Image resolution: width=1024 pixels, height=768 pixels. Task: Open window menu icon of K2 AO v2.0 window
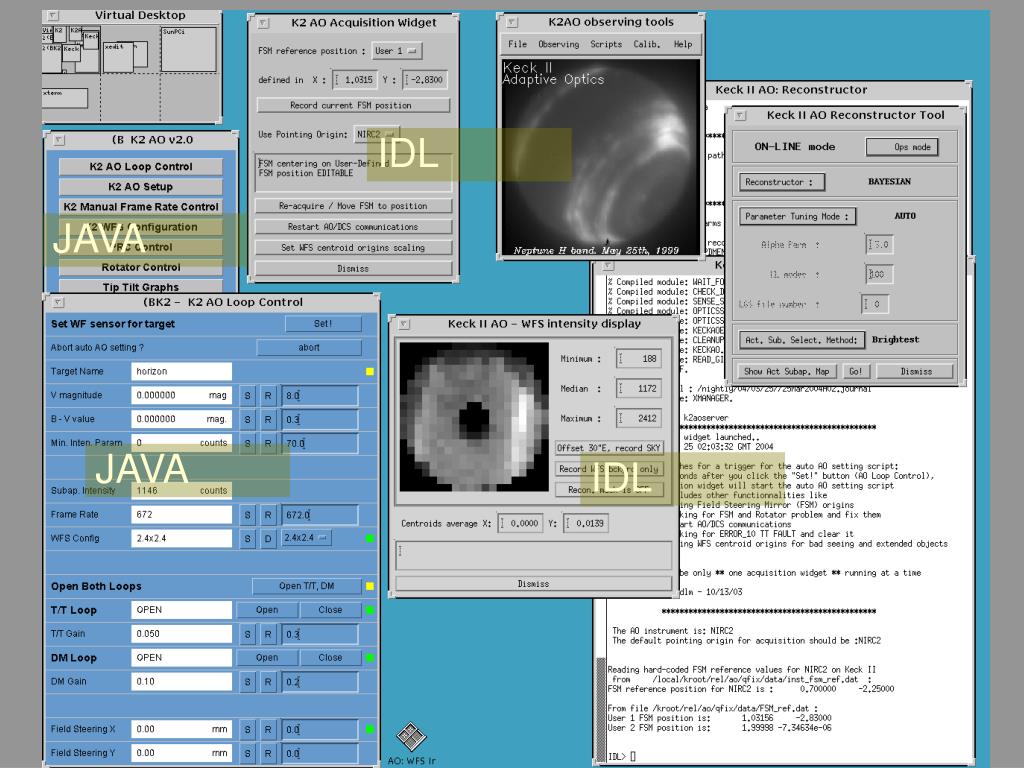(x=59, y=140)
